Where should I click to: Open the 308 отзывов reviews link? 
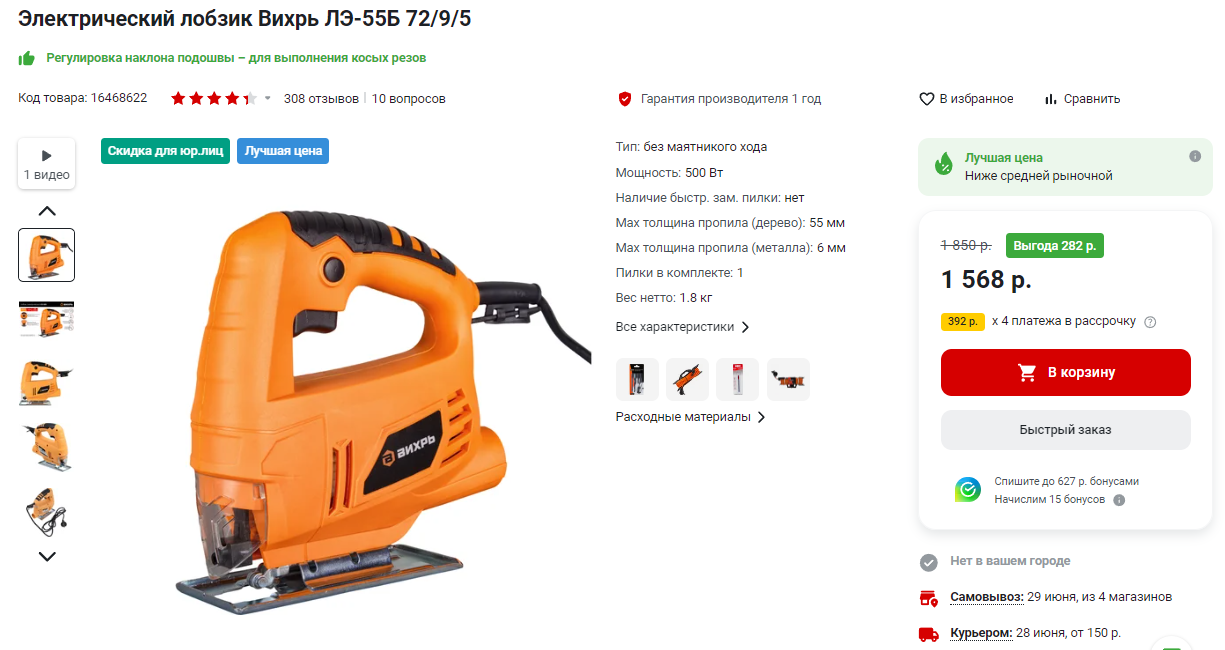point(321,99)
